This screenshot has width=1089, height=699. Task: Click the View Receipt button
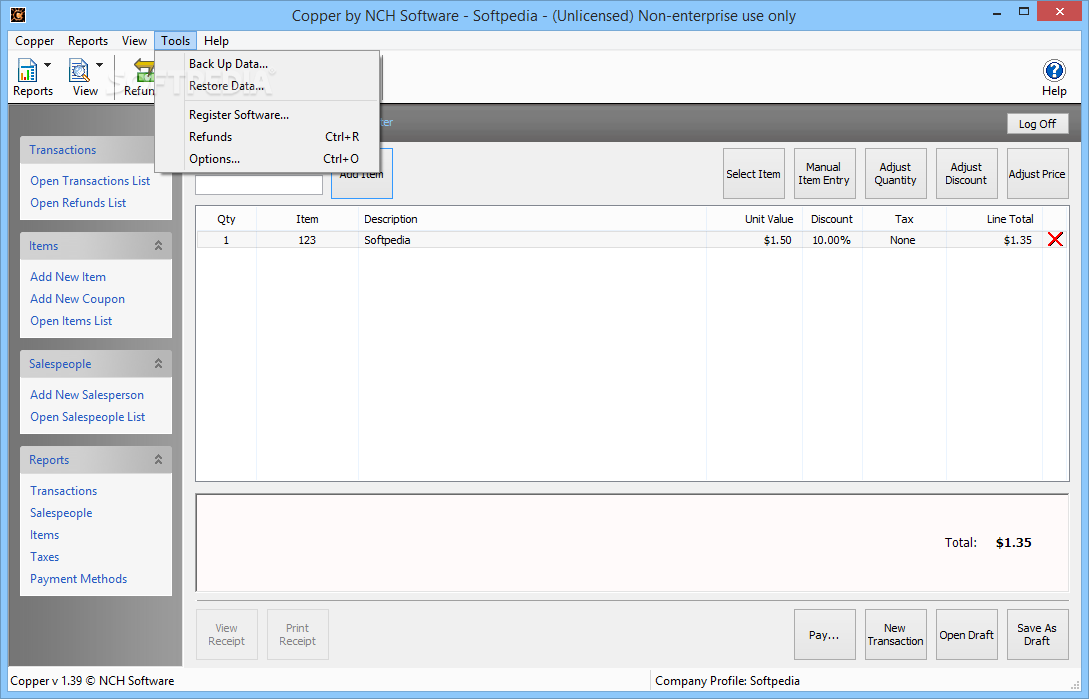tap(226, 634)
